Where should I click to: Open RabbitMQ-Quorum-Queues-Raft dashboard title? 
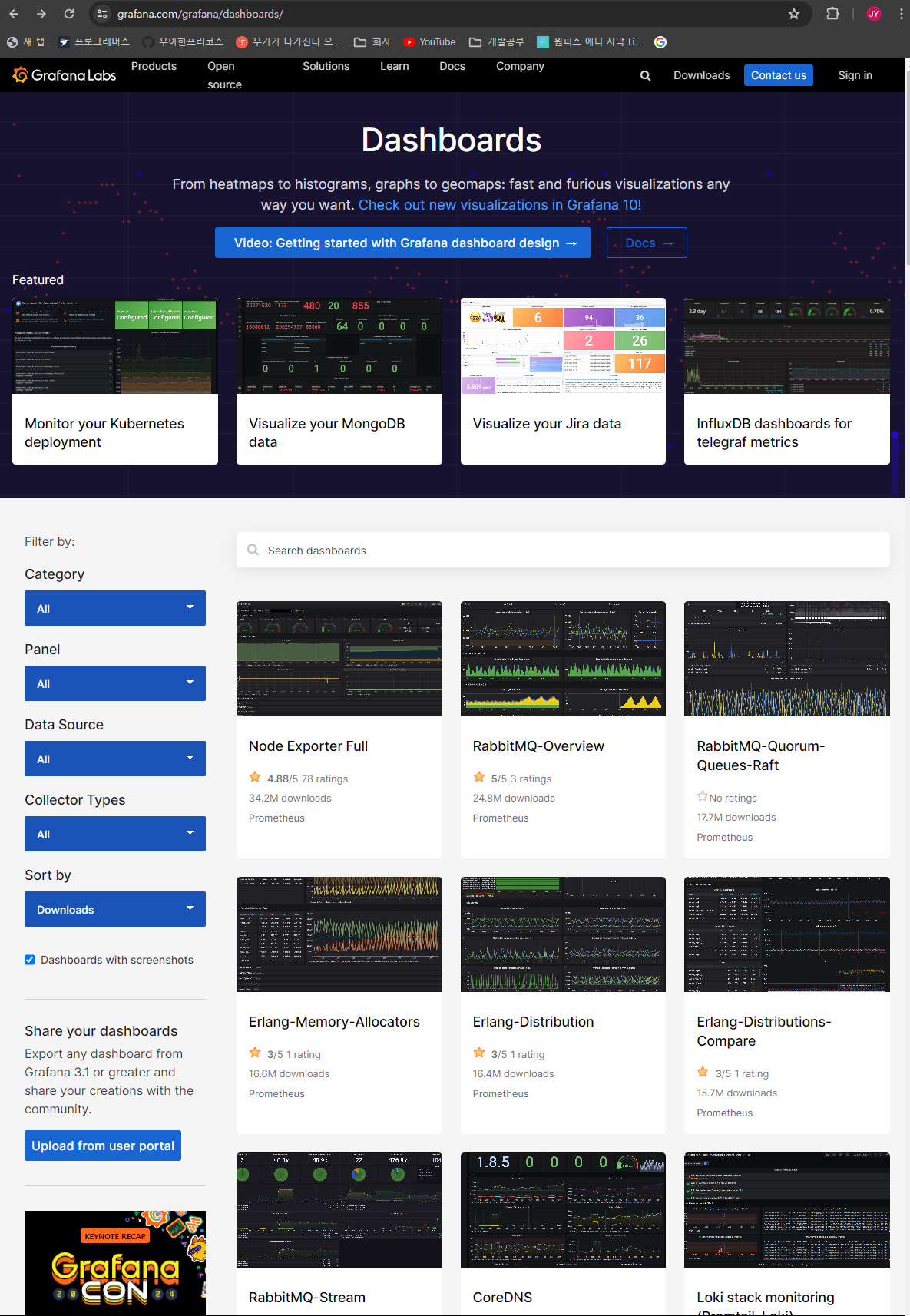click(760, 756)
